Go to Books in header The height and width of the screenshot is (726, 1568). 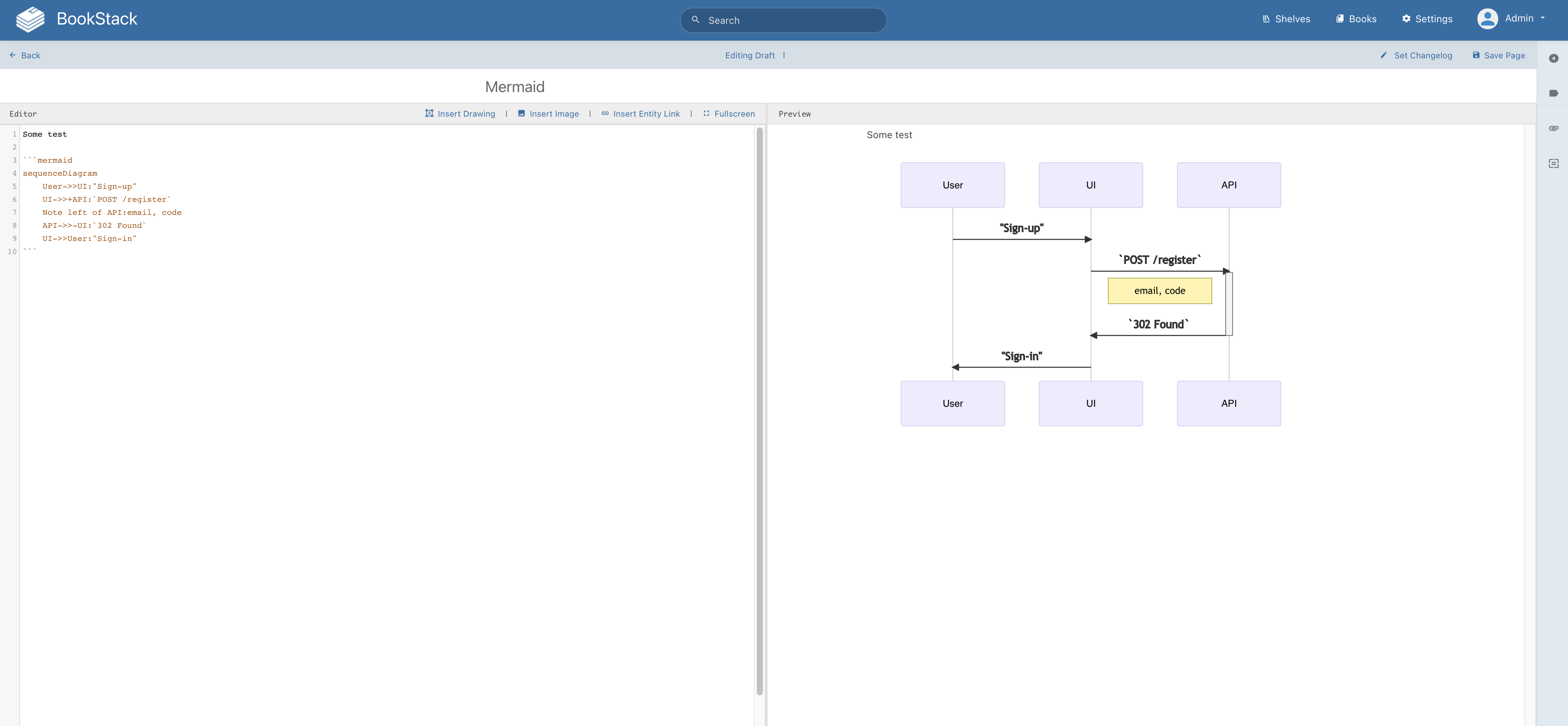(x=1356, y=19)
